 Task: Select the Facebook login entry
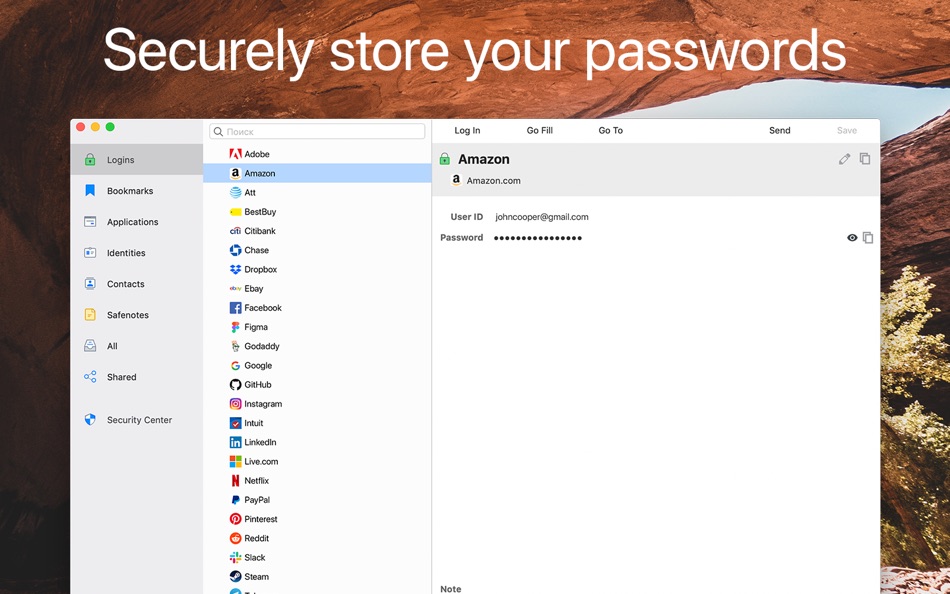click(317, 308)
